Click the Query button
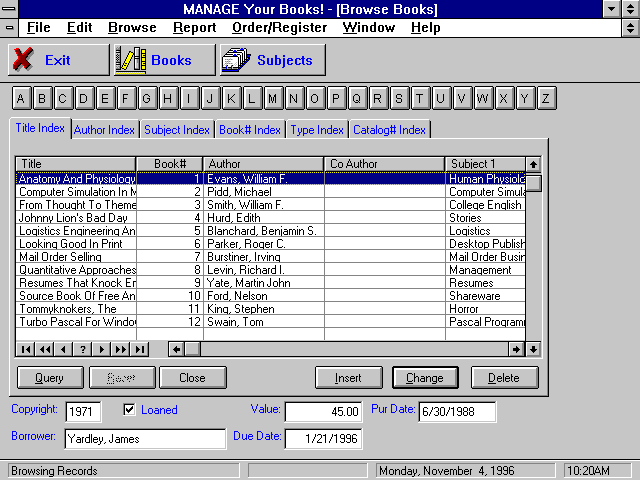Viewport: 640px width, 480px height. [49, 378]
